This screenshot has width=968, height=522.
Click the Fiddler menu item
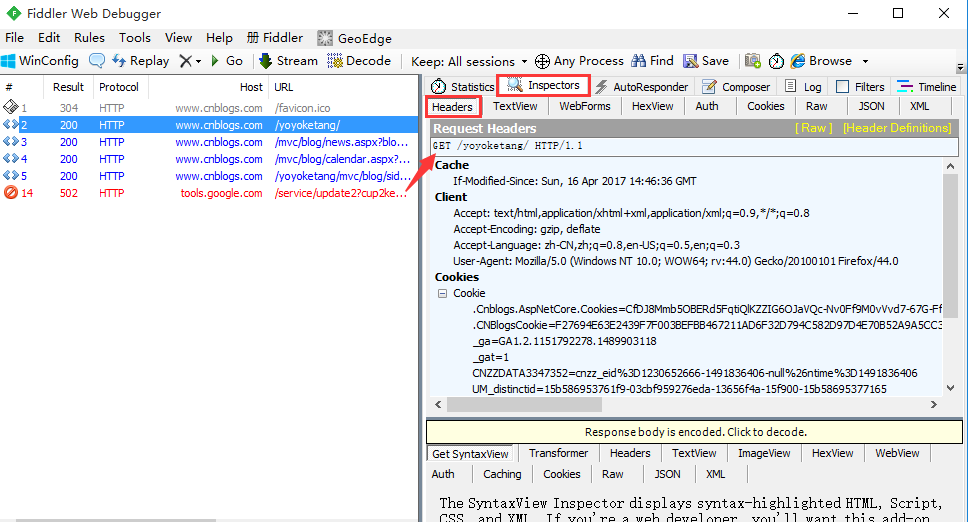click(x=275, y=38)
